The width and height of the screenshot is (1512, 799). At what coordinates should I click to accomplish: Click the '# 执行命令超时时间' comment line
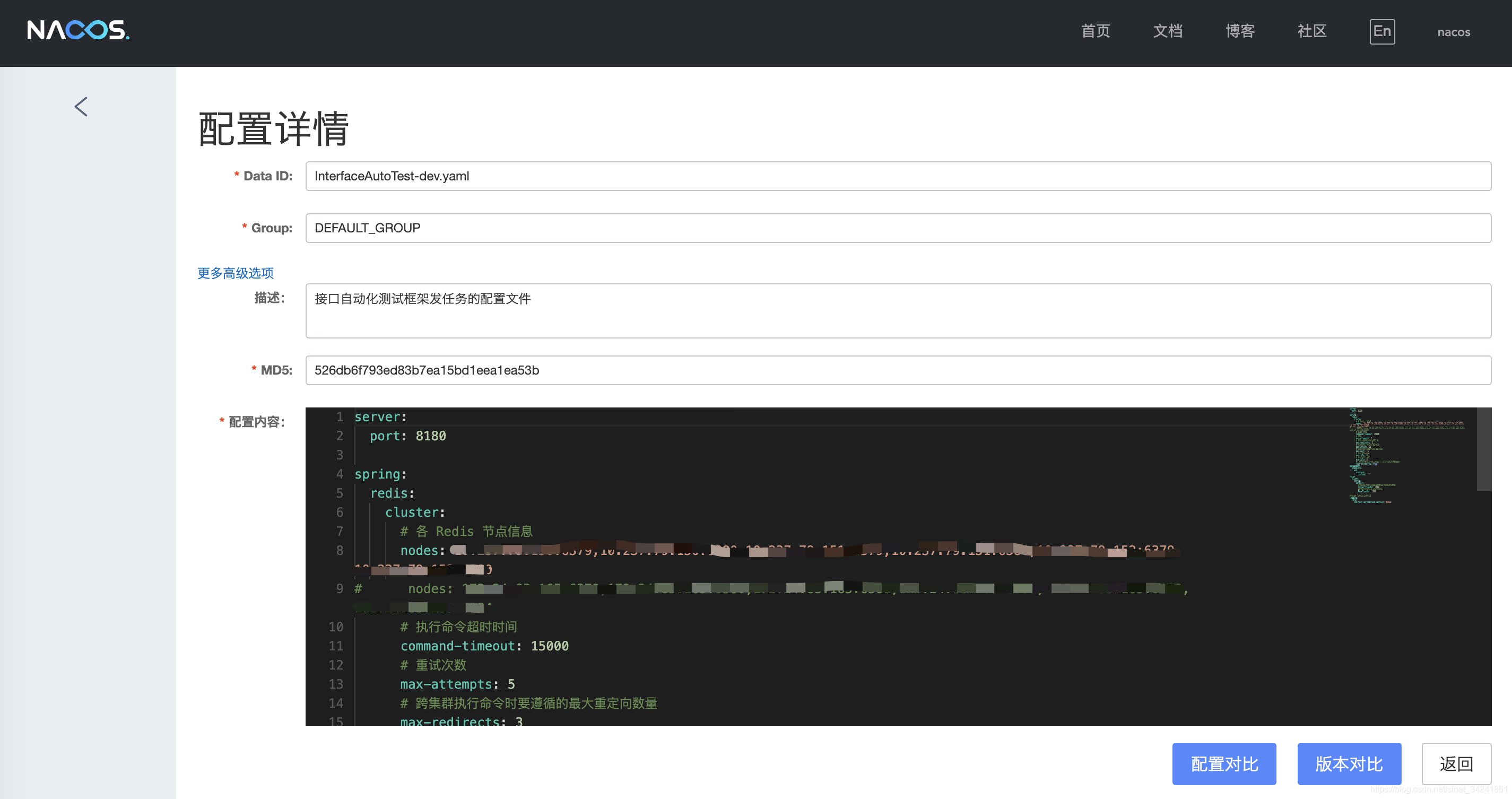point(458,627)
